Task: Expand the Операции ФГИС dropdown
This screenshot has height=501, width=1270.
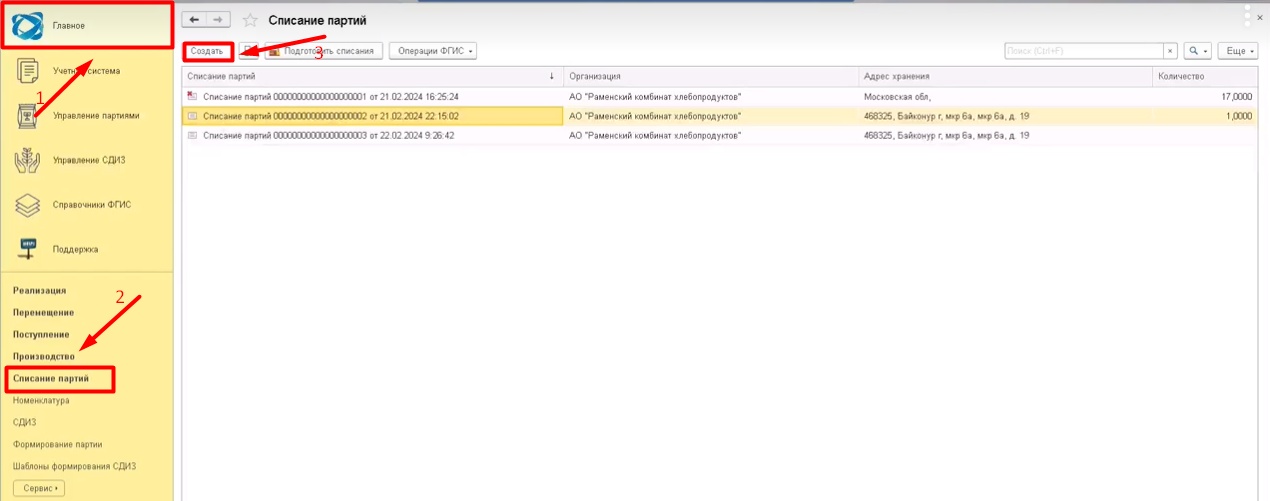Action: tap(432, 51)
